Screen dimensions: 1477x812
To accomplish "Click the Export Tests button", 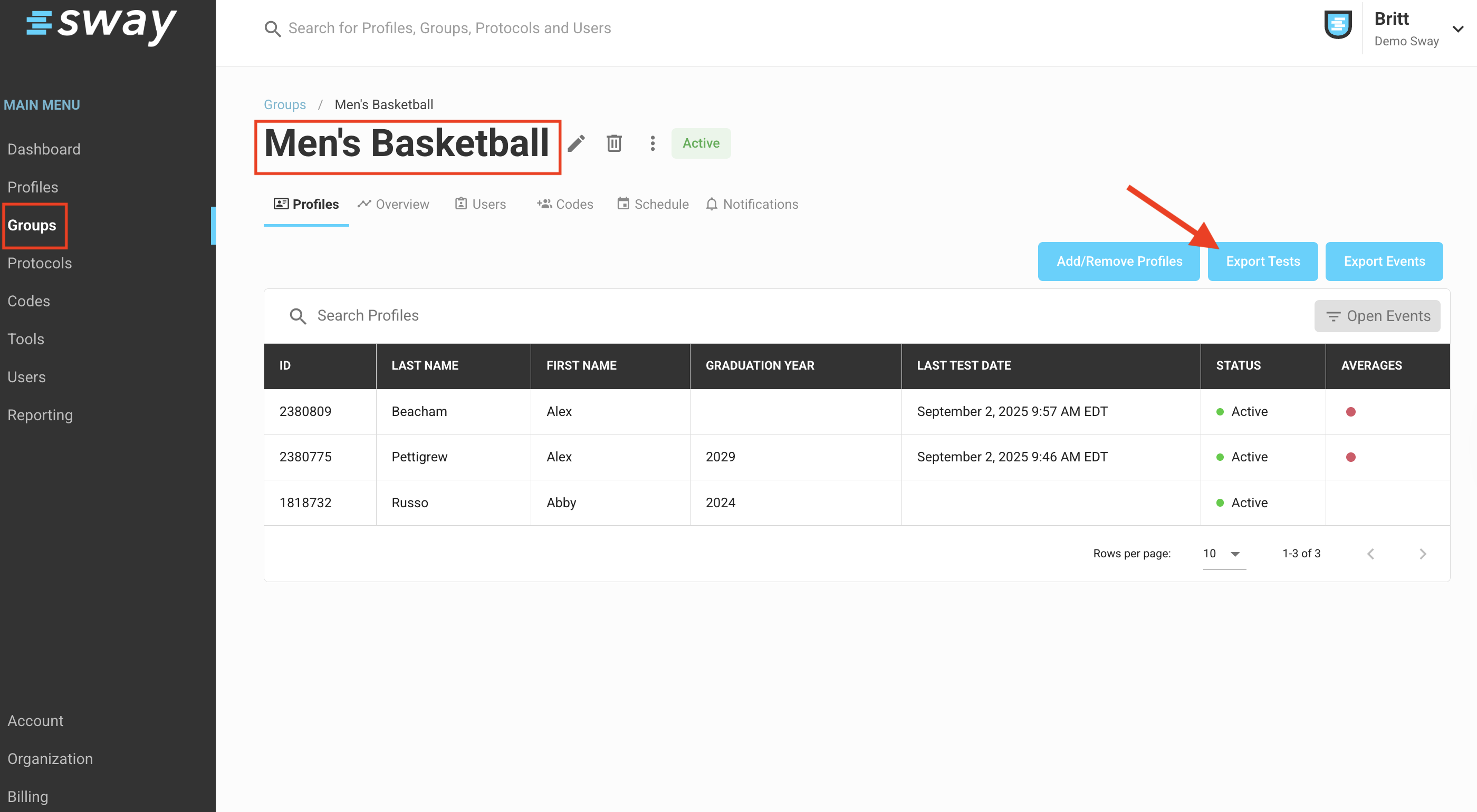I will point(1262,262).
